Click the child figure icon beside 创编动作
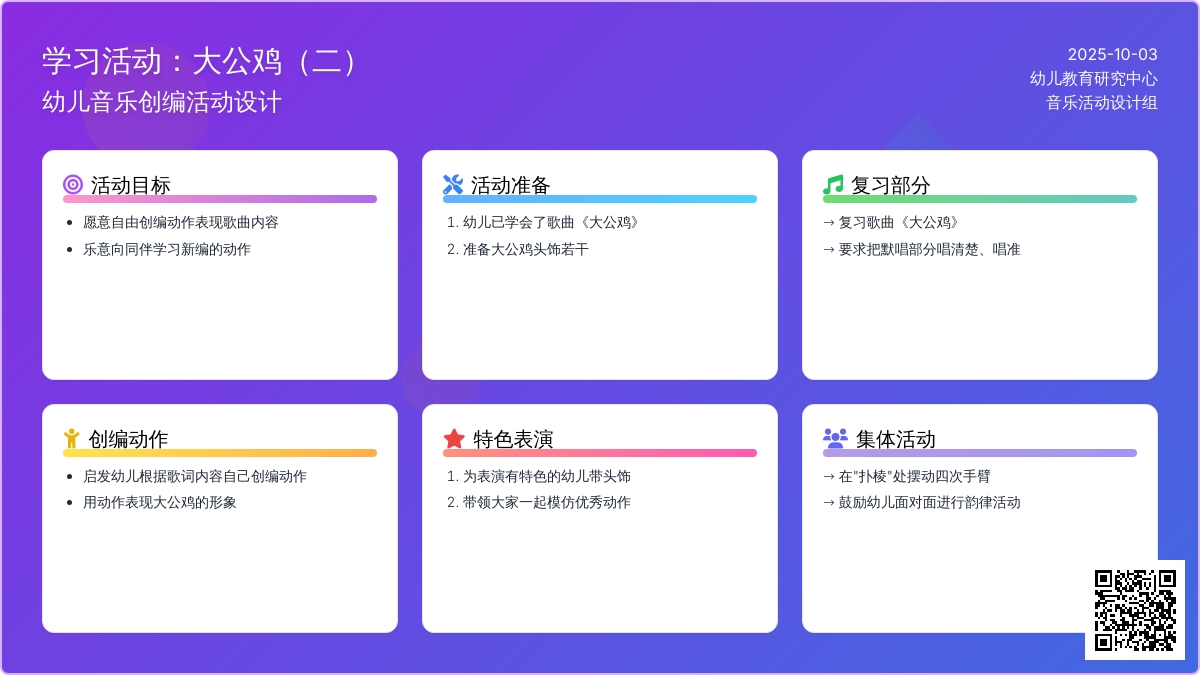The height and width of the screenshot is (675, 1200). click(x=71, y=439)
